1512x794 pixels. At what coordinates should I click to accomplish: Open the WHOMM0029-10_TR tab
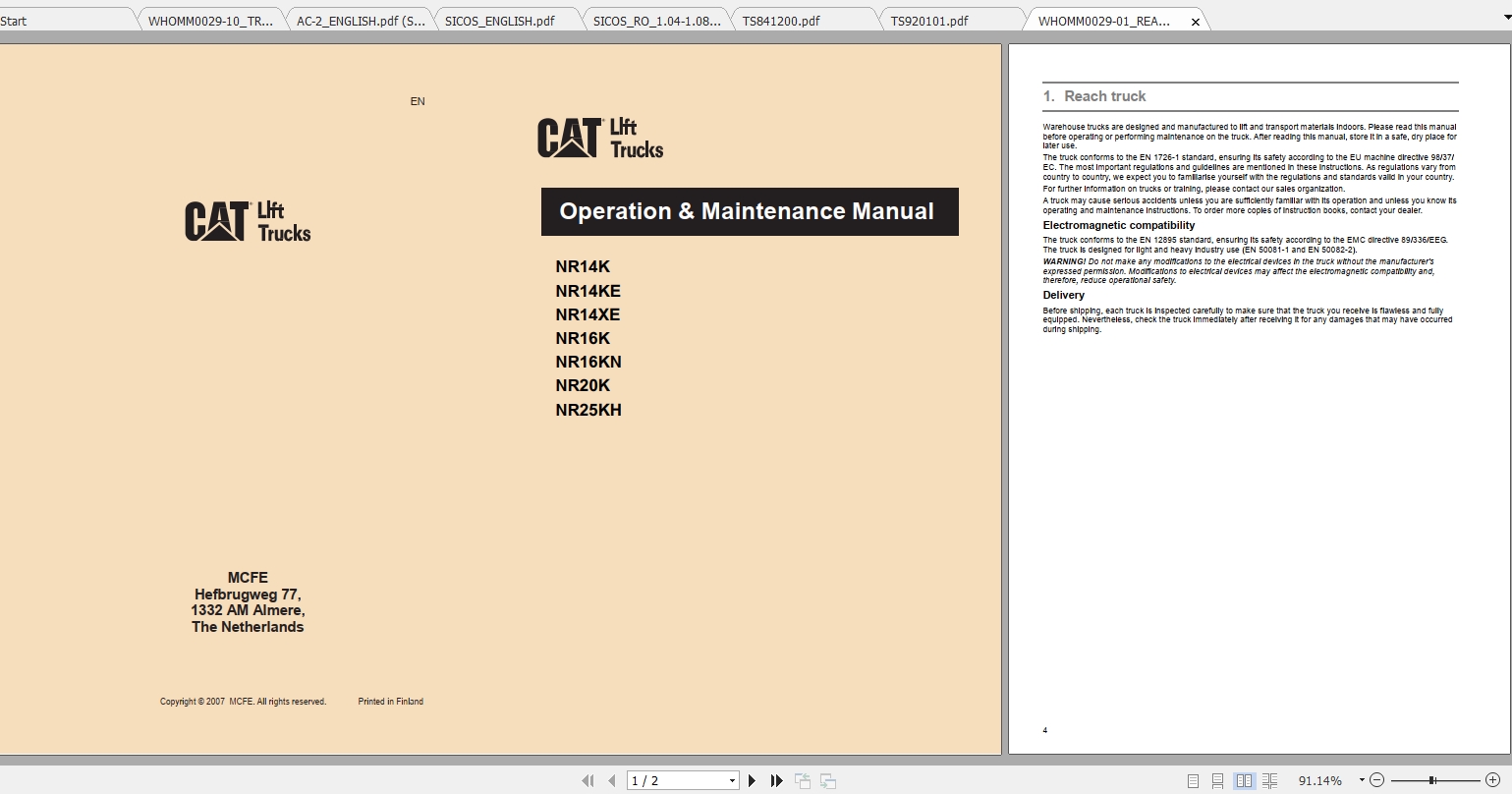211,21
